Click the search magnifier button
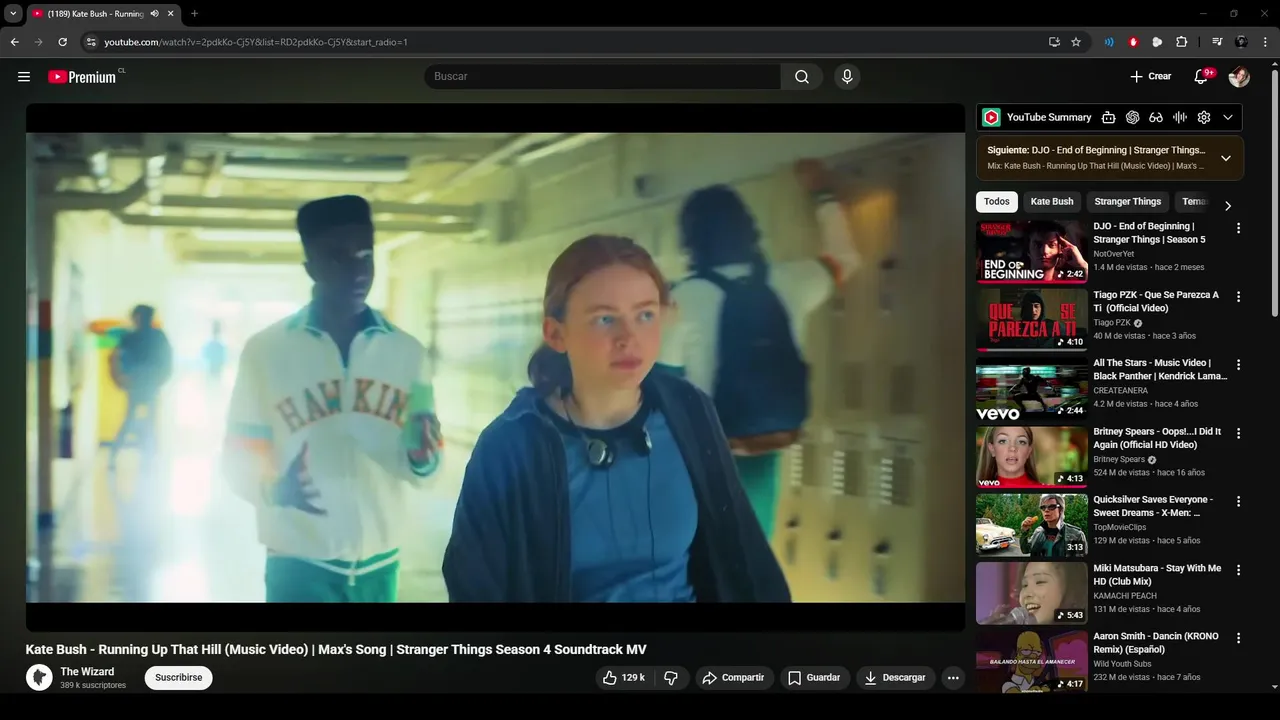 [x=802, y=77]
